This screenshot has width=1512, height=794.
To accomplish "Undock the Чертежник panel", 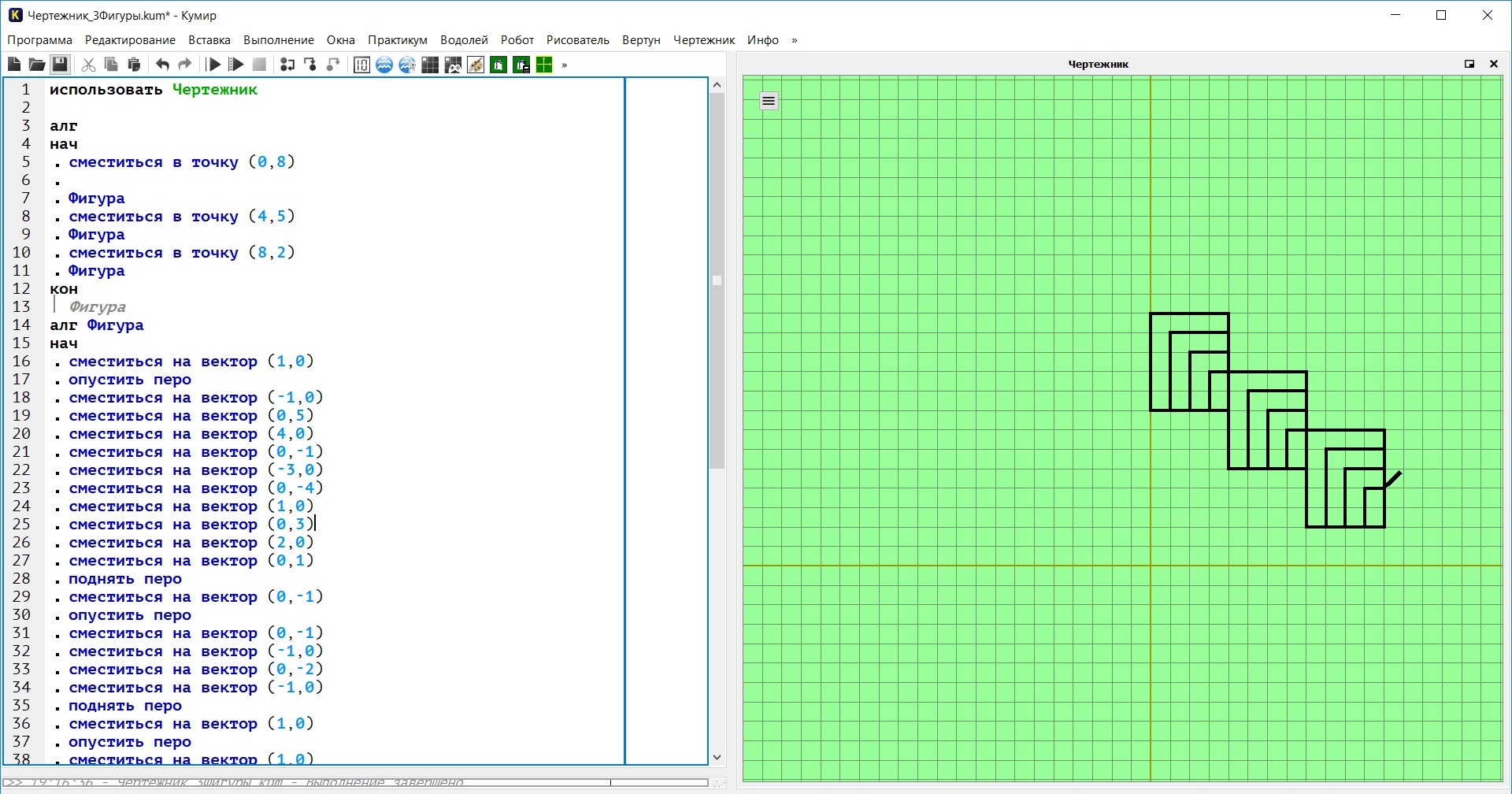I will 1469,64.
